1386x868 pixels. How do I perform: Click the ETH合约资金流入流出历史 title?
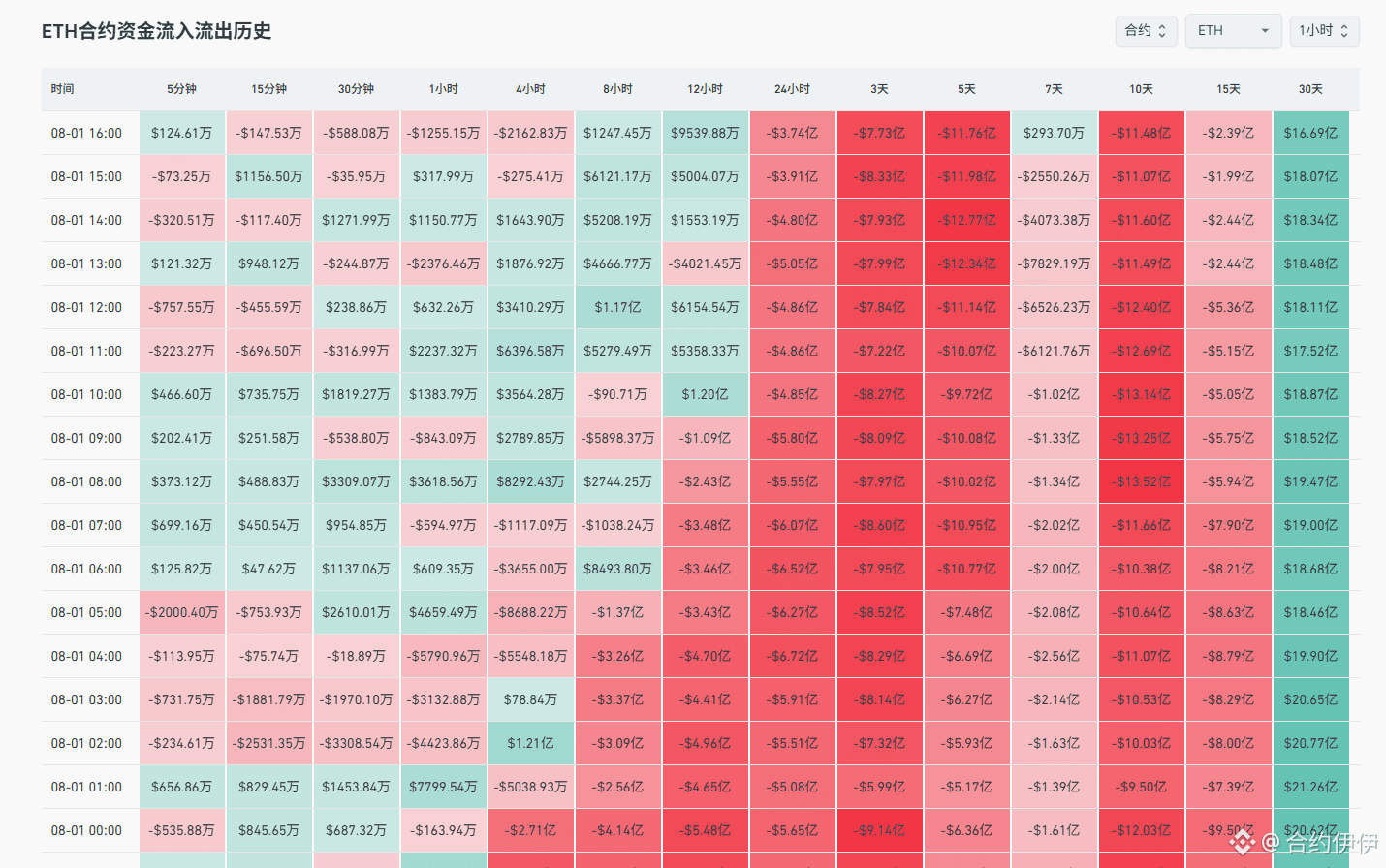pyautogui.click(x=156, y=31)
